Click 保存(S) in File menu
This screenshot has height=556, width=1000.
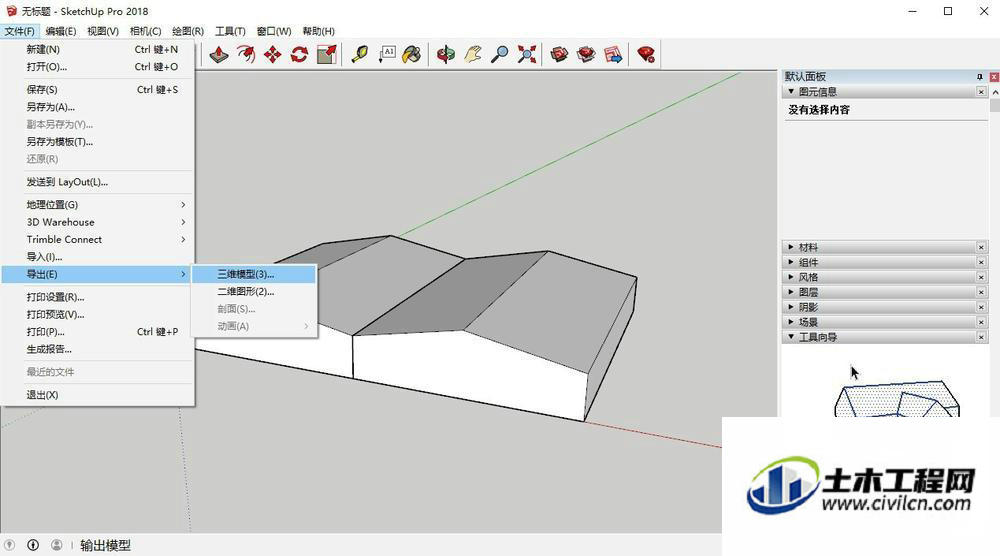97,89
